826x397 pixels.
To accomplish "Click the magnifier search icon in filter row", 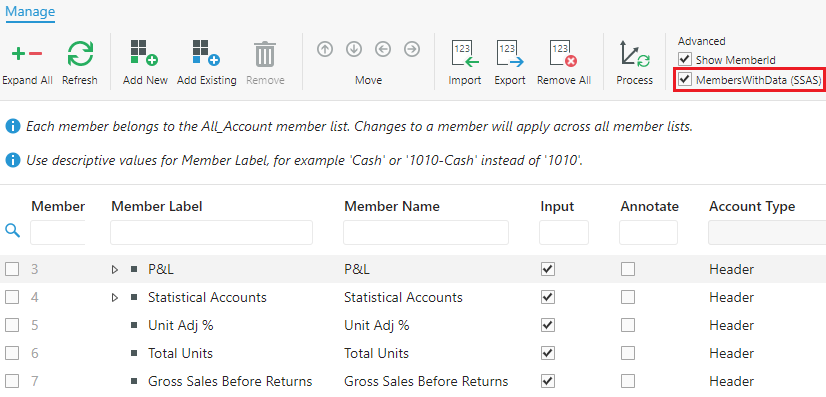I will 13,230.
